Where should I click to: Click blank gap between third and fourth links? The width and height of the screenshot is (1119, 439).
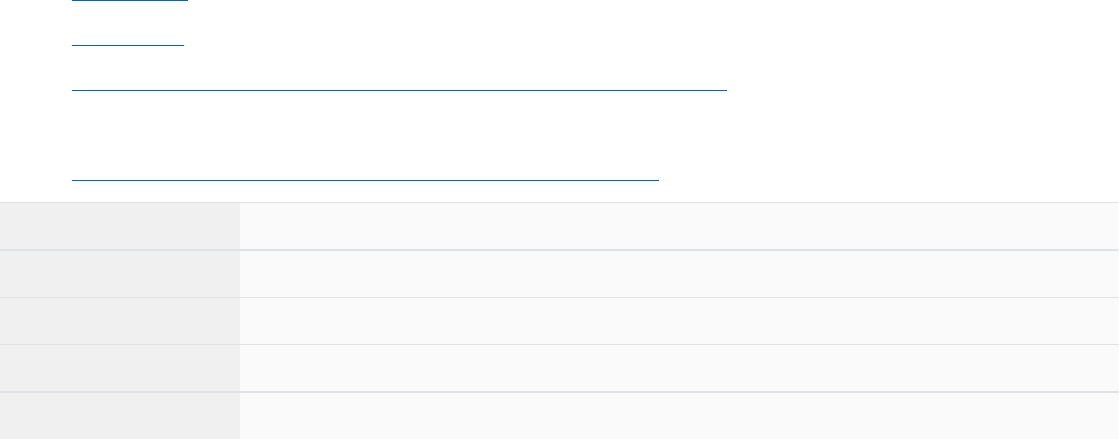coord(400,132)
